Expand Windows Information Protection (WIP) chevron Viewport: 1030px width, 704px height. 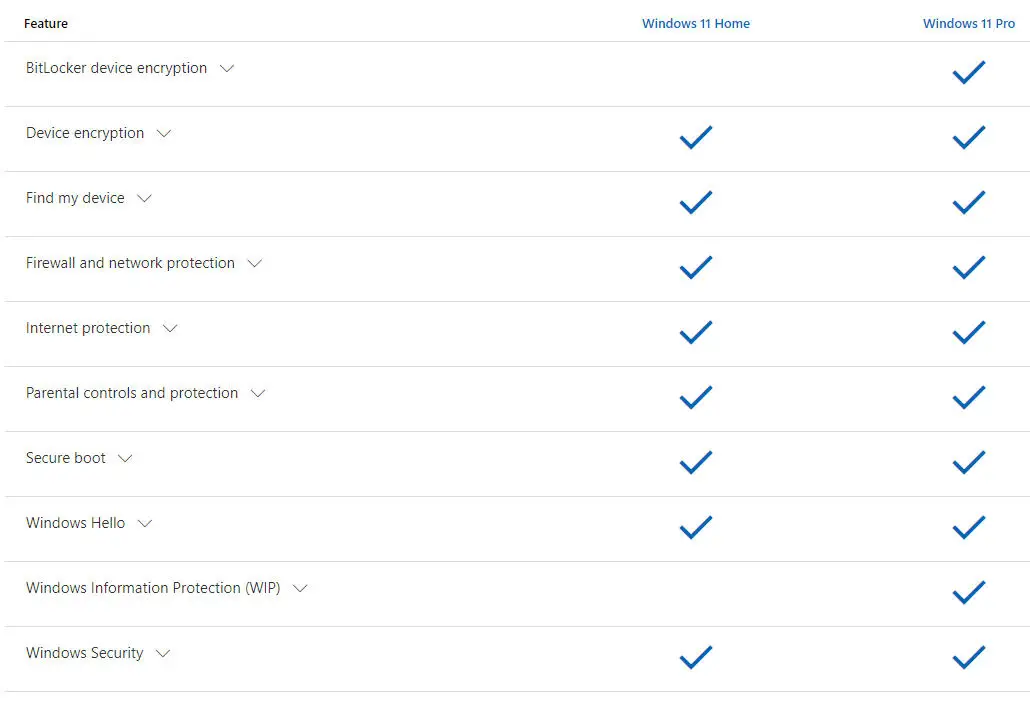coord(300,588)
